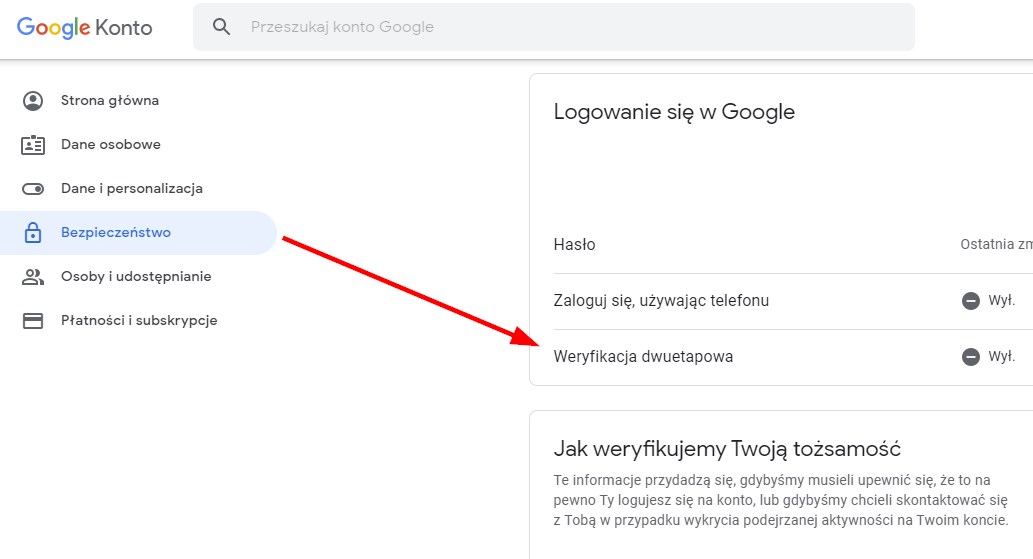Click the Wył. status icon for phone sign-in
The image size is (1033, 559).
coord(970,301)
